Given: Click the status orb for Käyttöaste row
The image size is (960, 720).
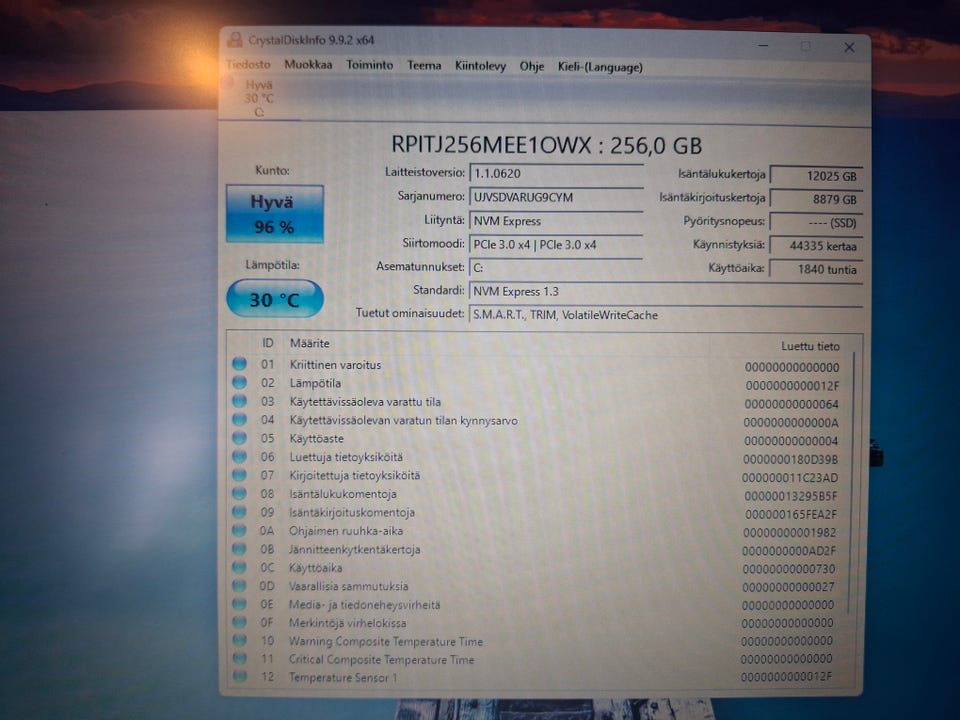Looking at the screenshot, I should point(239,438).
